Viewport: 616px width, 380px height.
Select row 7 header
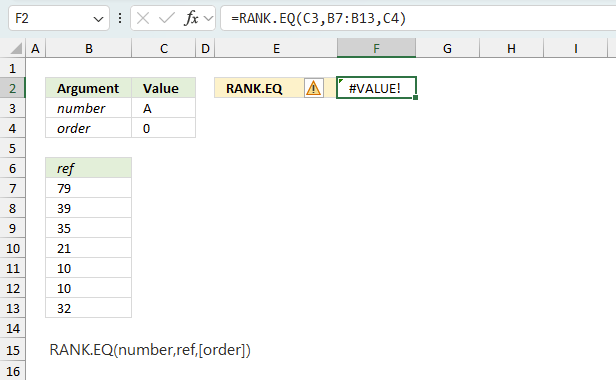coord(13,188)
